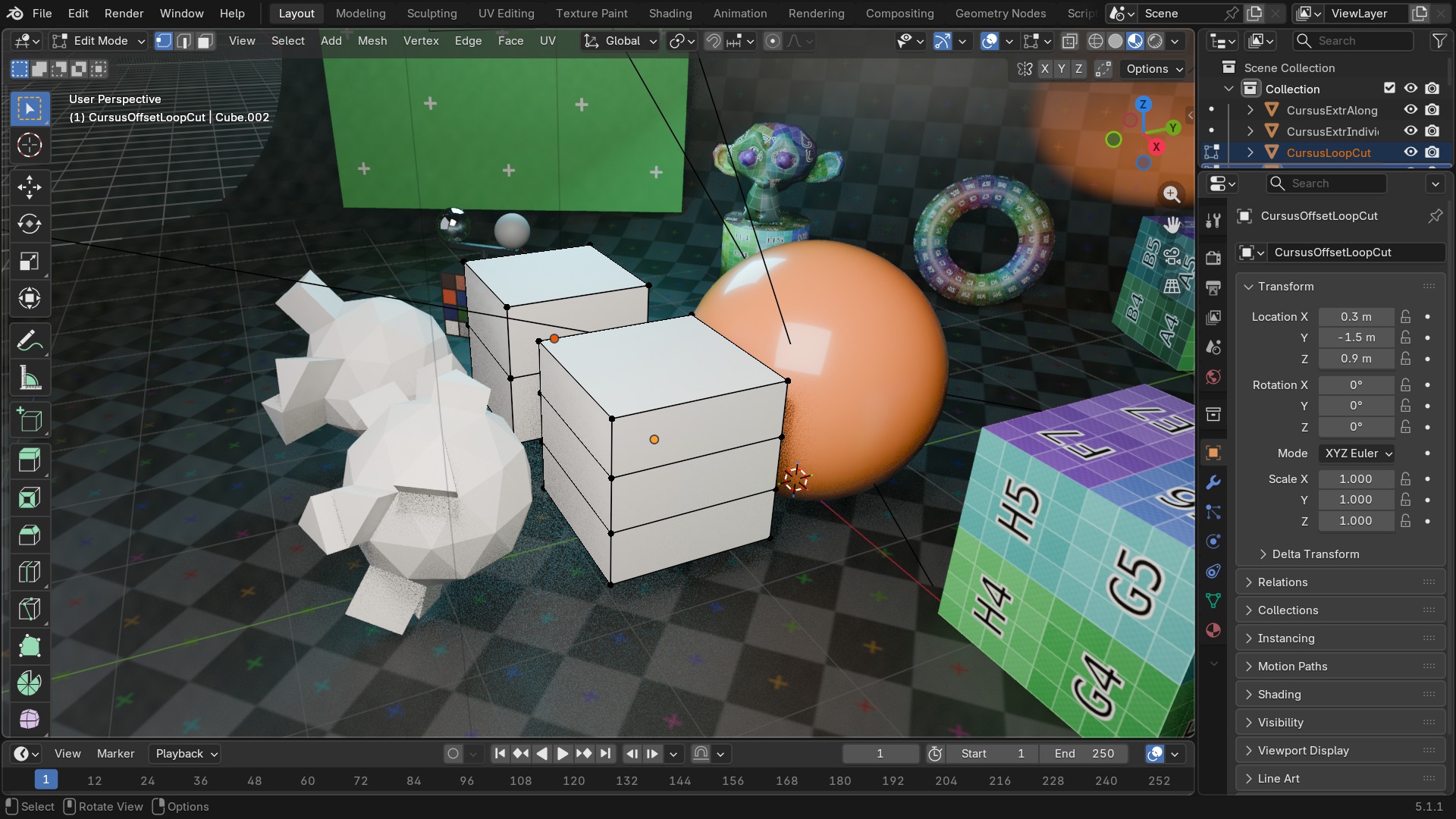Select the Cursor tool in toolbar
The height and width of the screenshot is (819, 1456).
tap(30, 146)
